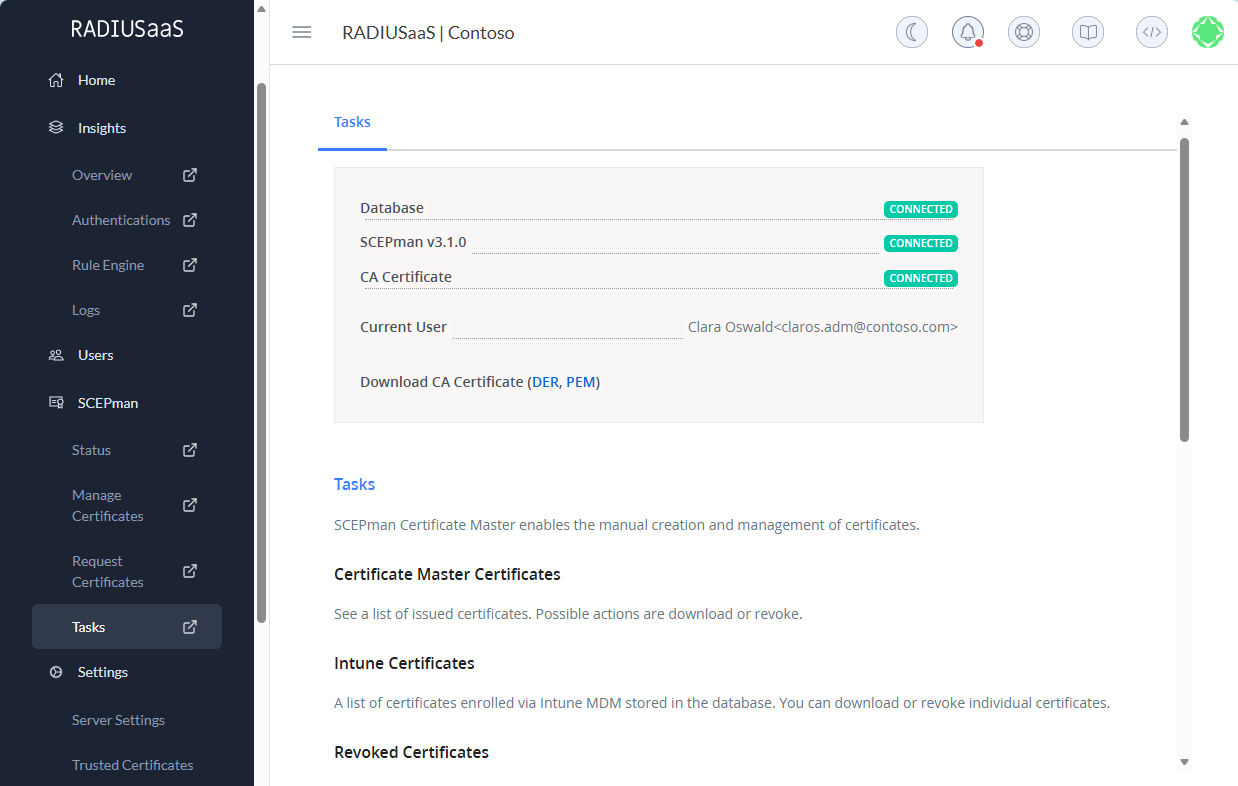Toggle dark mode with the moon icon
The height and width of the screenshot is (786, 1238).
point(911,31)
